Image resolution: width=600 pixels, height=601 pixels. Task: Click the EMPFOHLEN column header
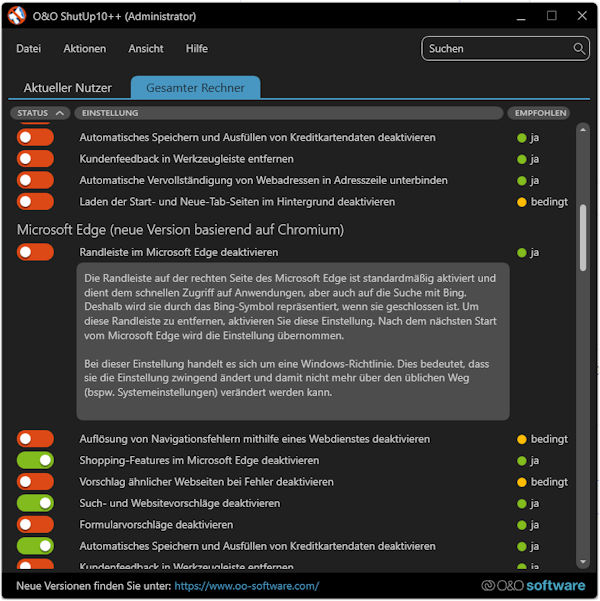click(540, 113)
